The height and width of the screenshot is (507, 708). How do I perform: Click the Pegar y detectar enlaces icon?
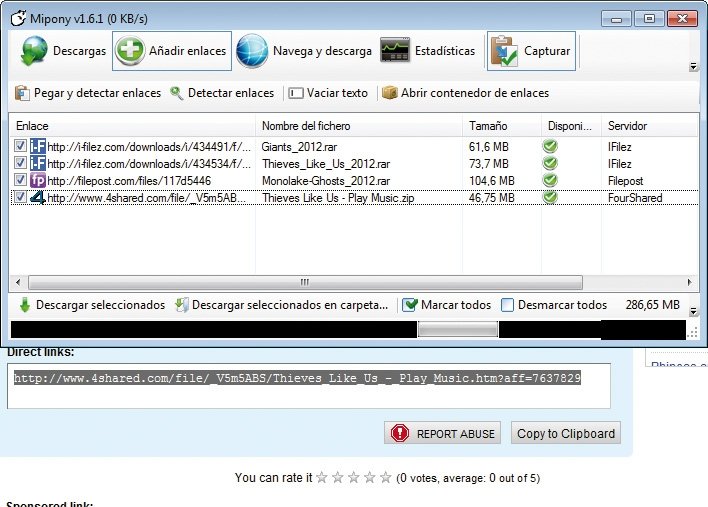[22, 93]
